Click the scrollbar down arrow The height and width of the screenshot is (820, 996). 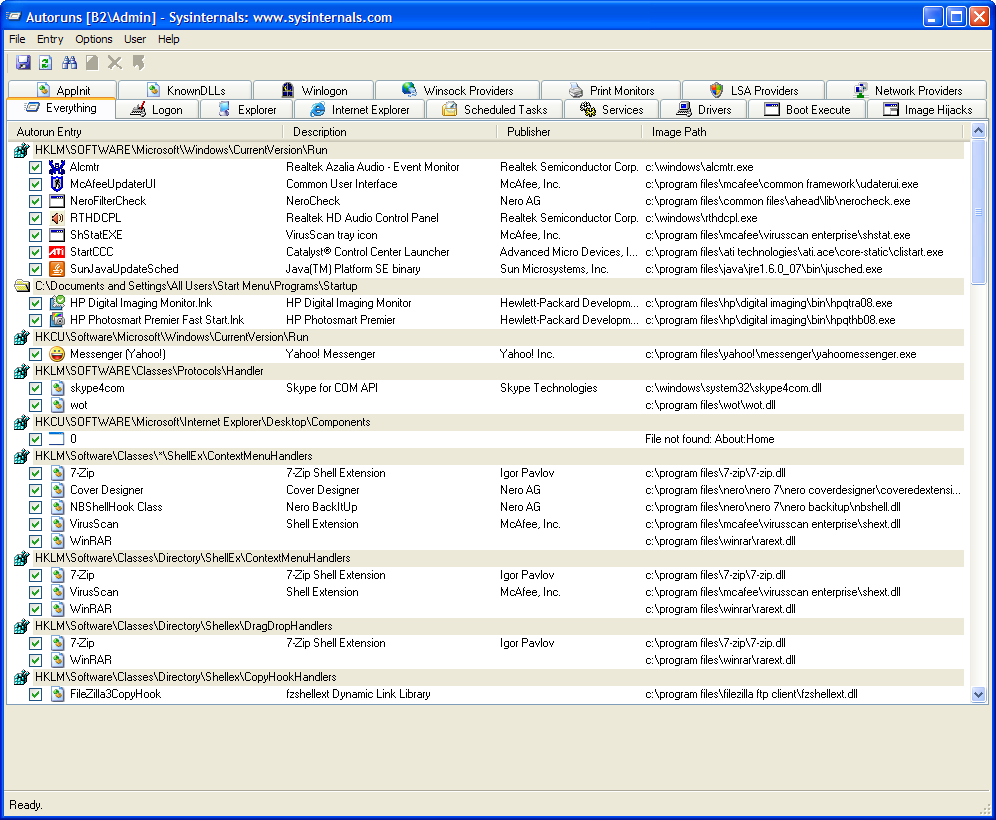point(978,695)
